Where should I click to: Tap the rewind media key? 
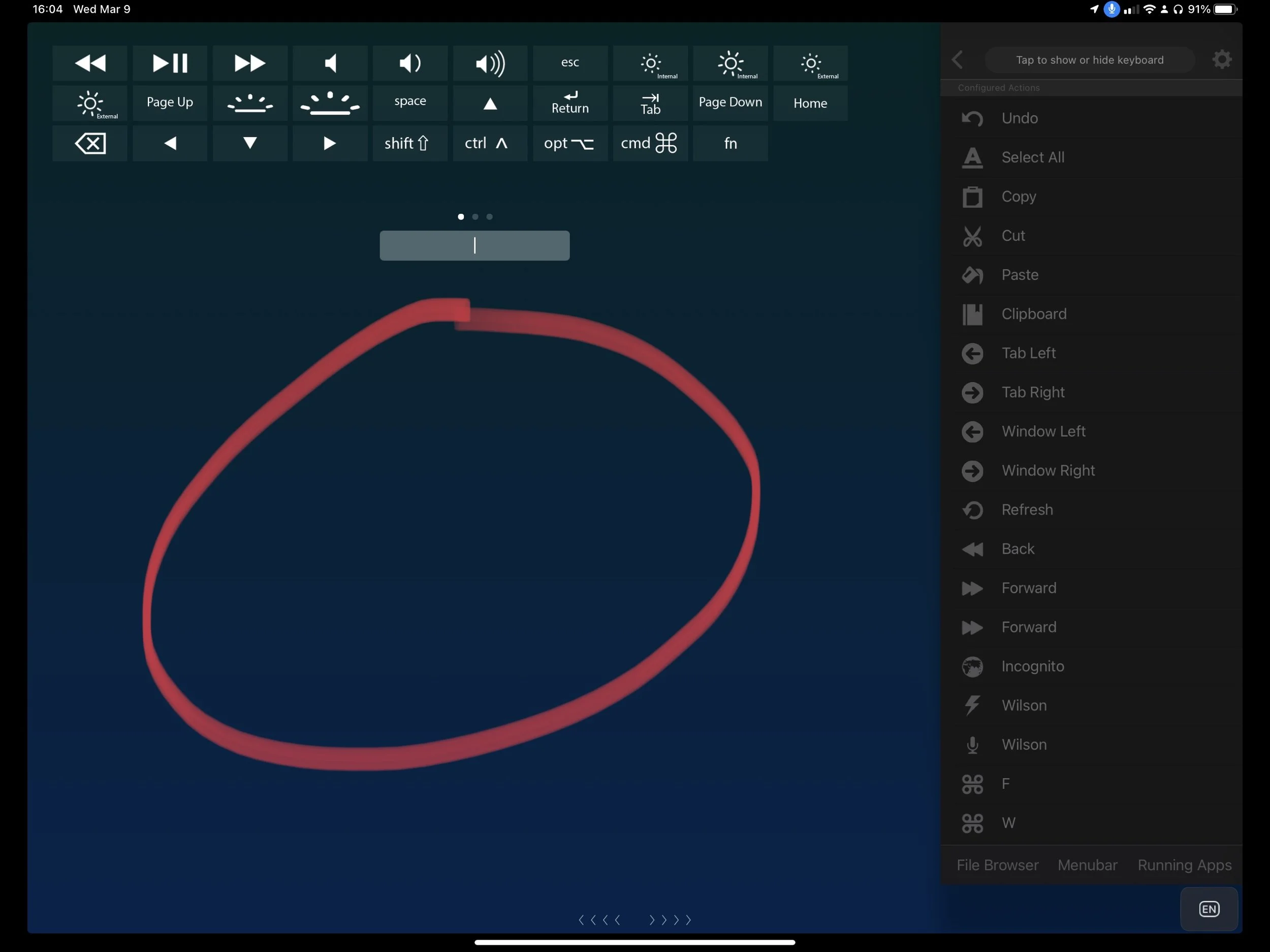89,62
